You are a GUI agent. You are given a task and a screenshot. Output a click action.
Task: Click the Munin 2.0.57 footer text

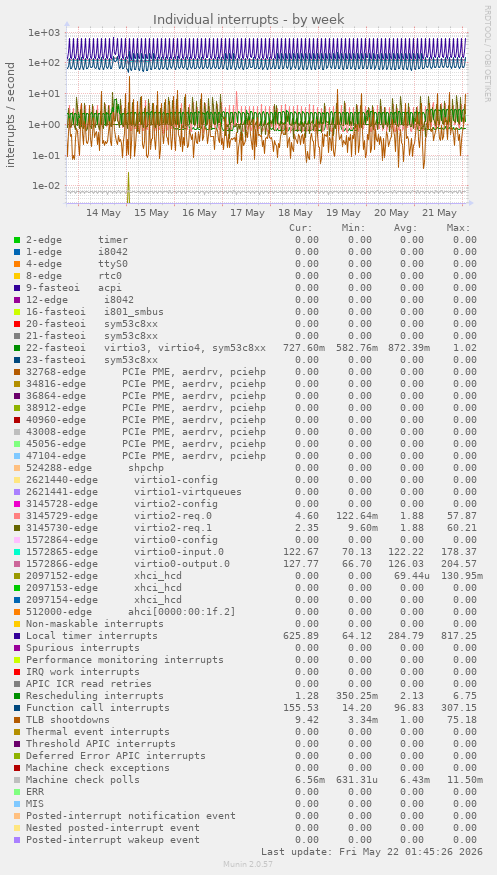(248, 864)
